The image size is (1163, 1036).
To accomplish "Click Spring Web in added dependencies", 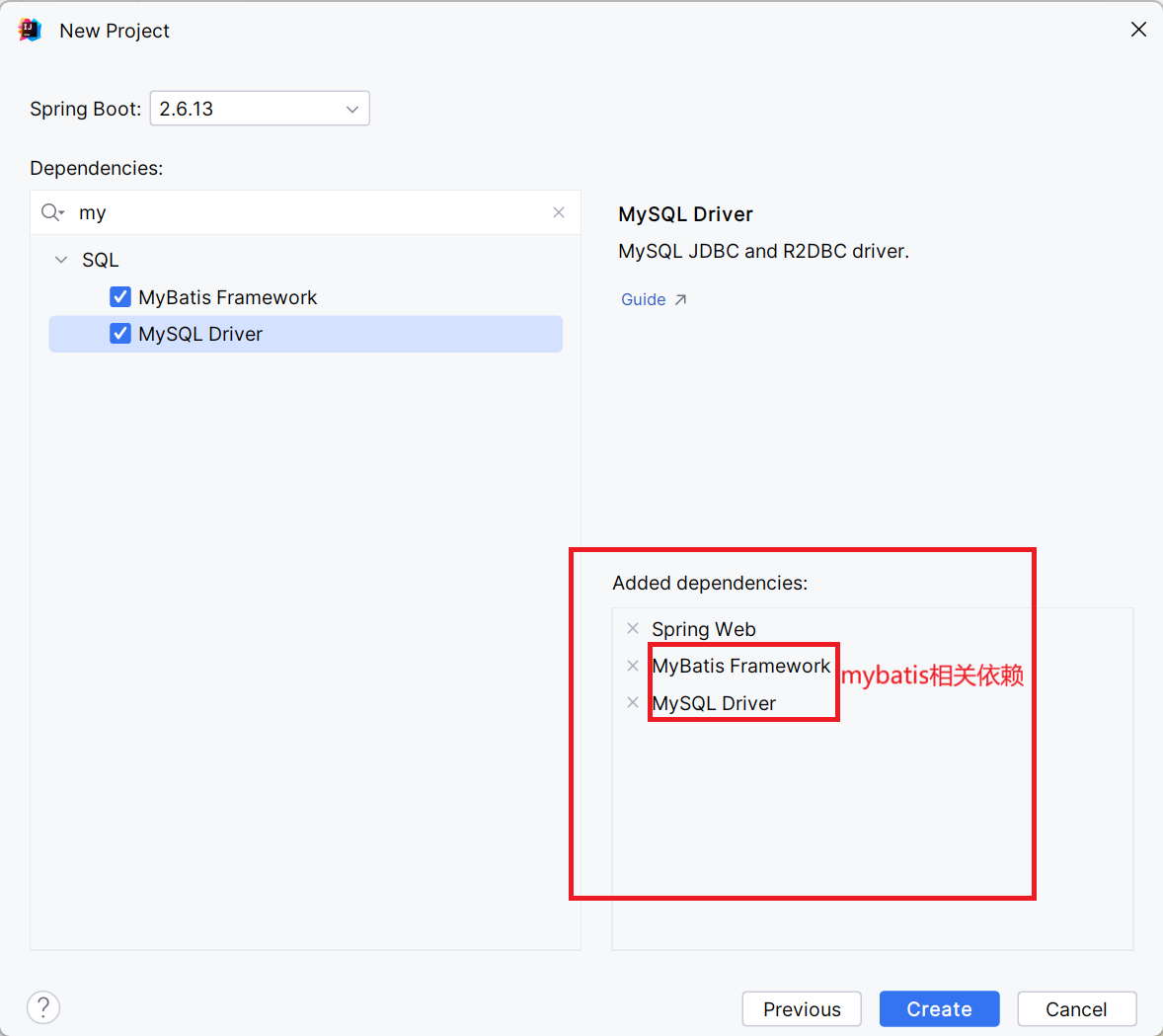I will (x=703, y=629).
